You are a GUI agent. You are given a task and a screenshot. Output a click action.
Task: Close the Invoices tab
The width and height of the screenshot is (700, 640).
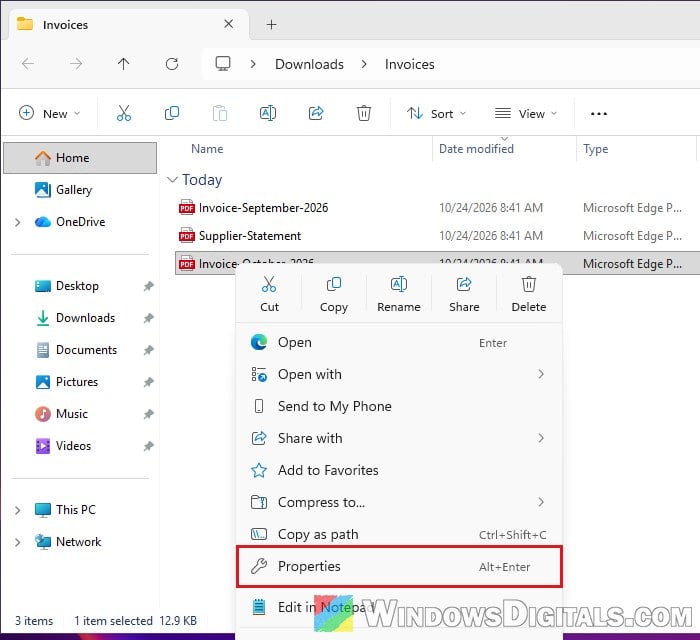click(229, 24)
